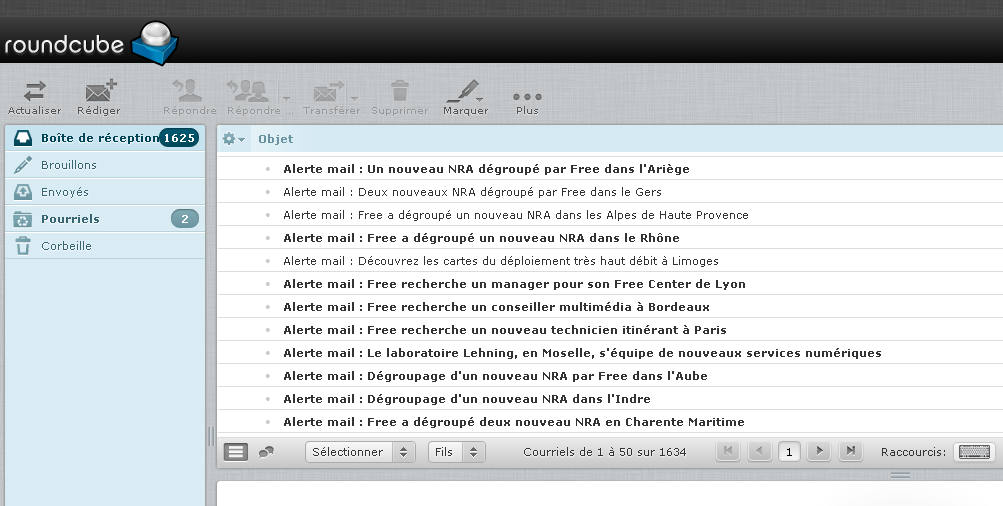Sort by the Objet column header
The width and height of the screenshot is (1003, 506).
click(276, 139)
